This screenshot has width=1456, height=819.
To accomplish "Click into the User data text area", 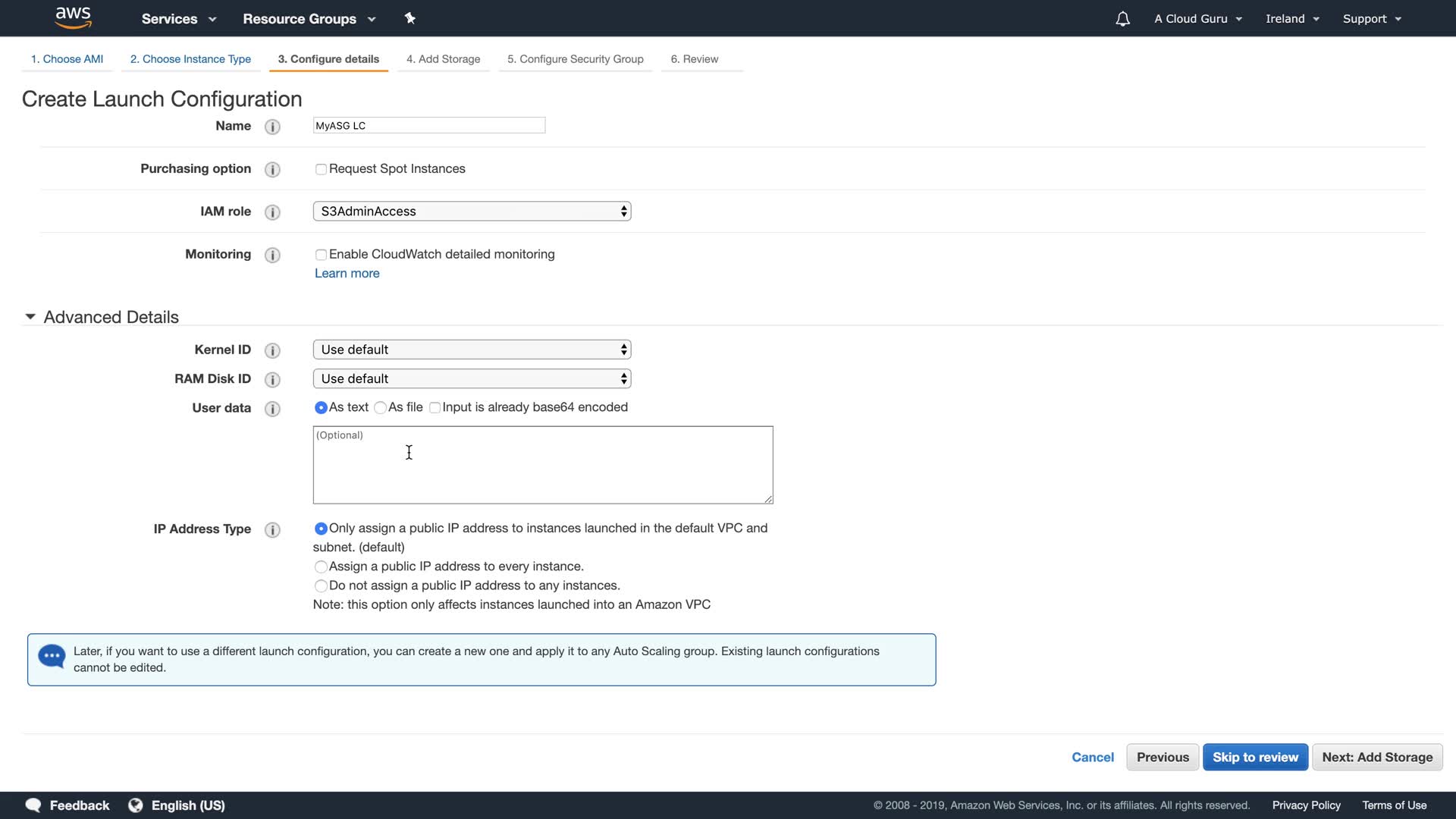I will coord(542,465).
